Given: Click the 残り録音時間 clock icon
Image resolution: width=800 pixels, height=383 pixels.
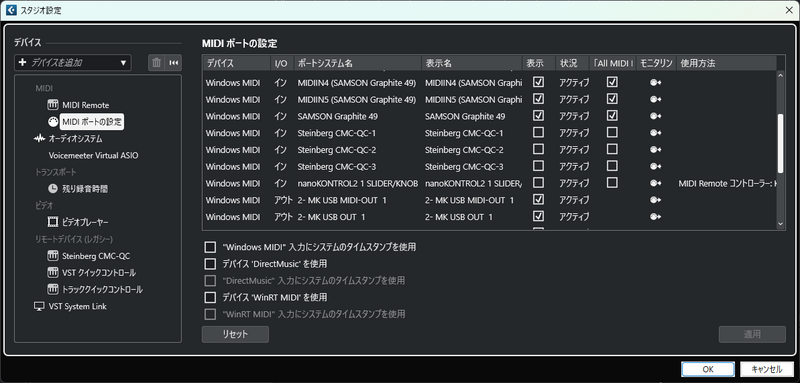Looking at the screenshot, I should 53,189.
